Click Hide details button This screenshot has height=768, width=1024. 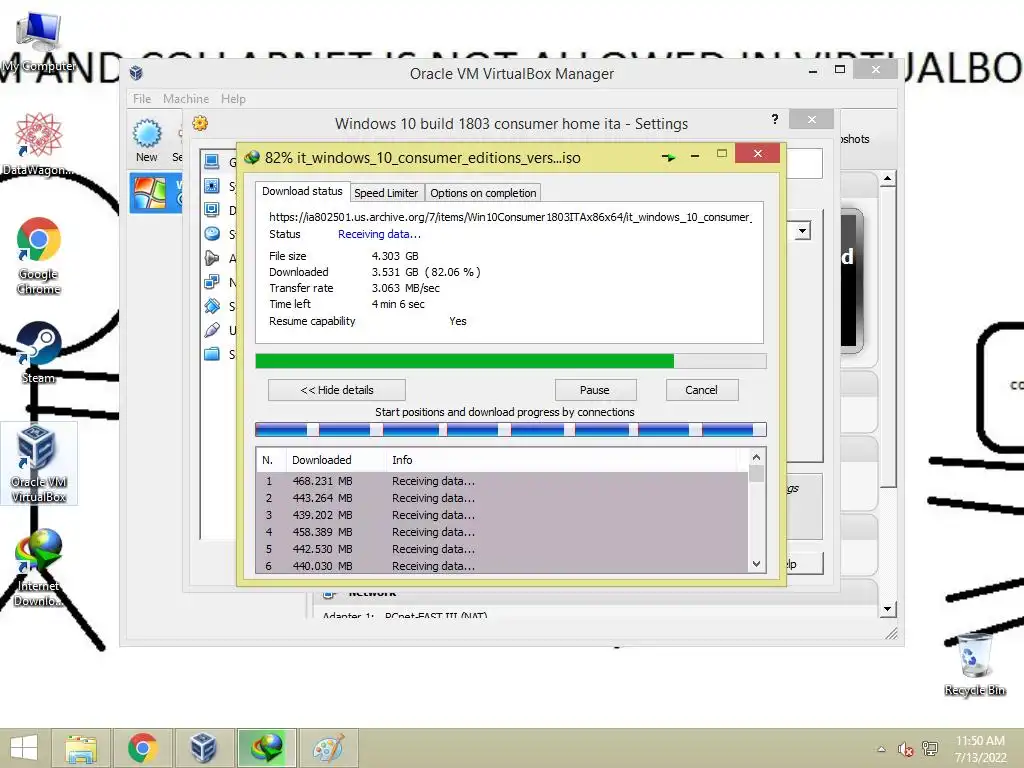337,390
